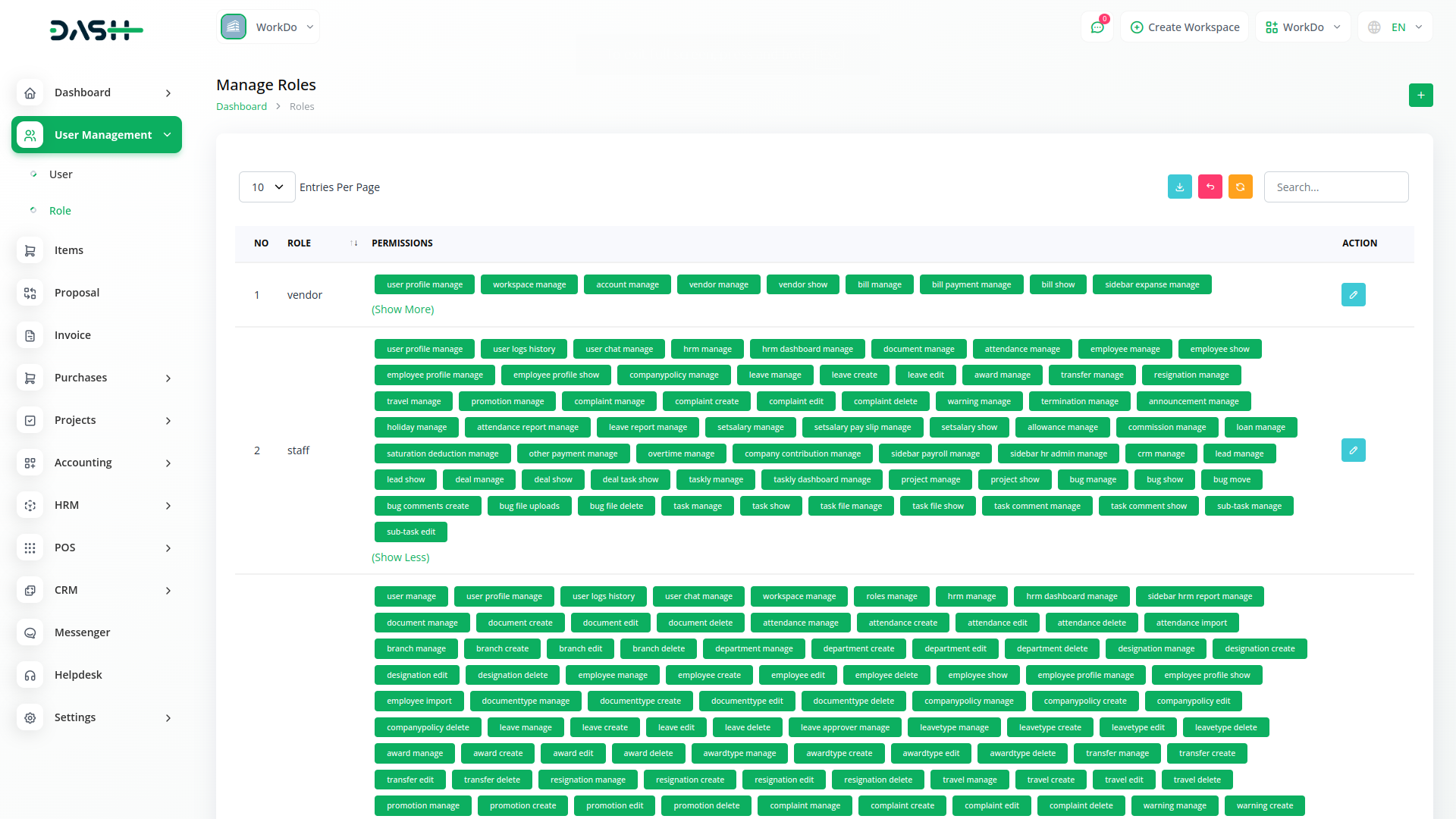Image resolution: width=1456 pixels, height=819 pixels.
Task: Open the Messenger section in the sidebar
Action: pos(81,632)
